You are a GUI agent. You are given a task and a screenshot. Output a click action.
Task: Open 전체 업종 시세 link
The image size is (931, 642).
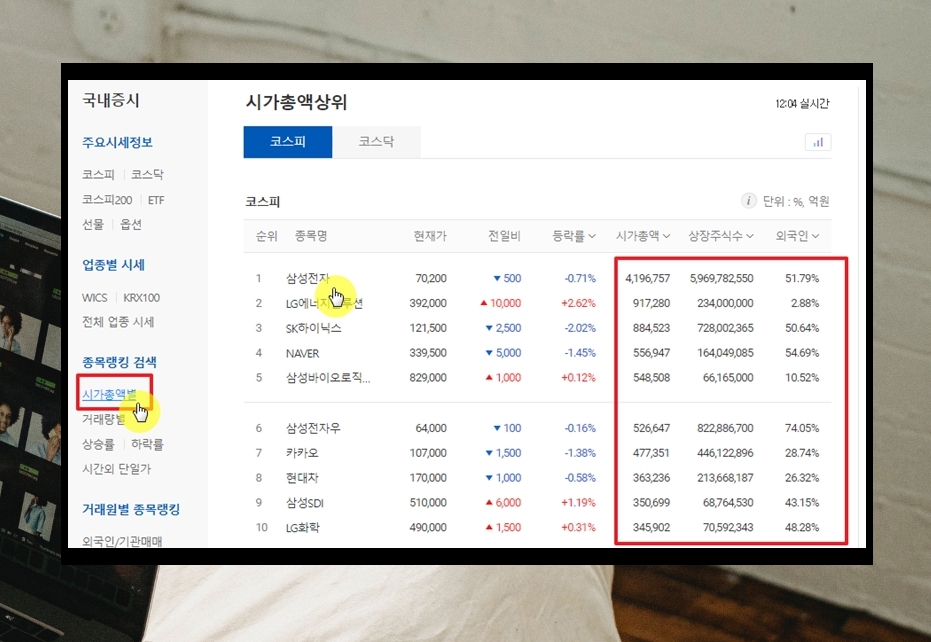[x=118, y=322]
